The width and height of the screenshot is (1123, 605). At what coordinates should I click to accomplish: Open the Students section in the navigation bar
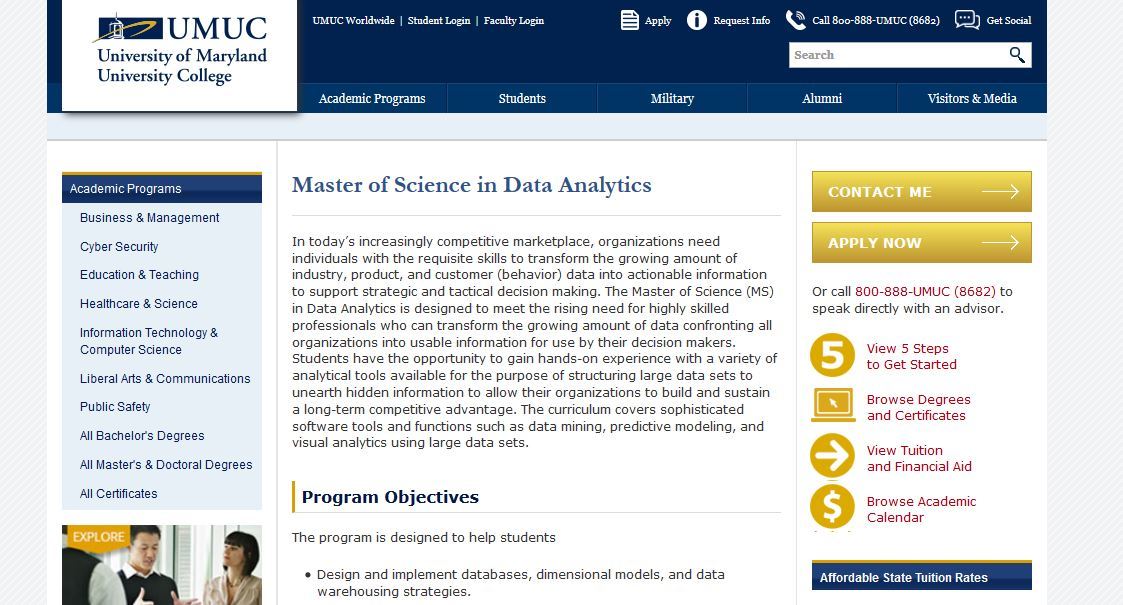point(522,98)
